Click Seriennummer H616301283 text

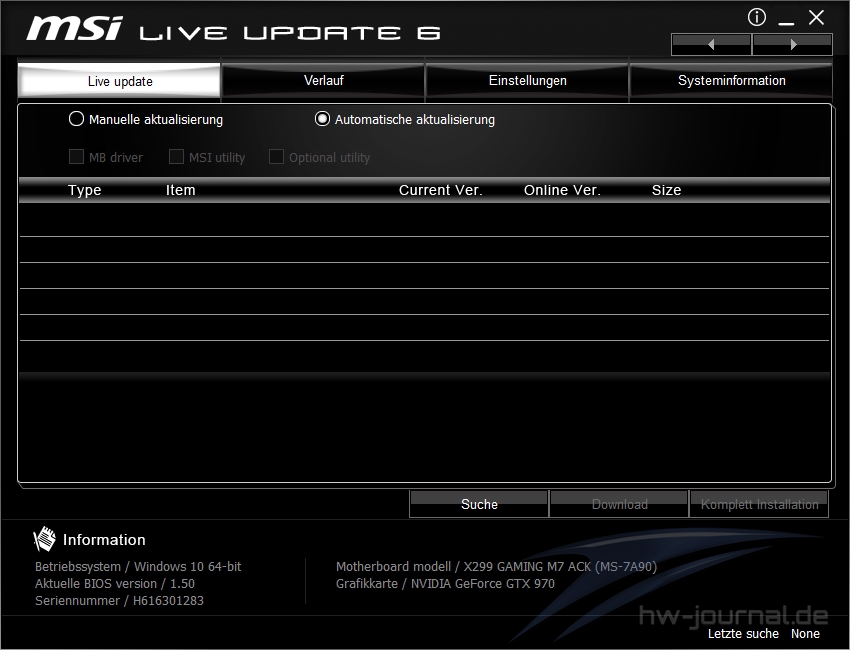pos(119,601)
